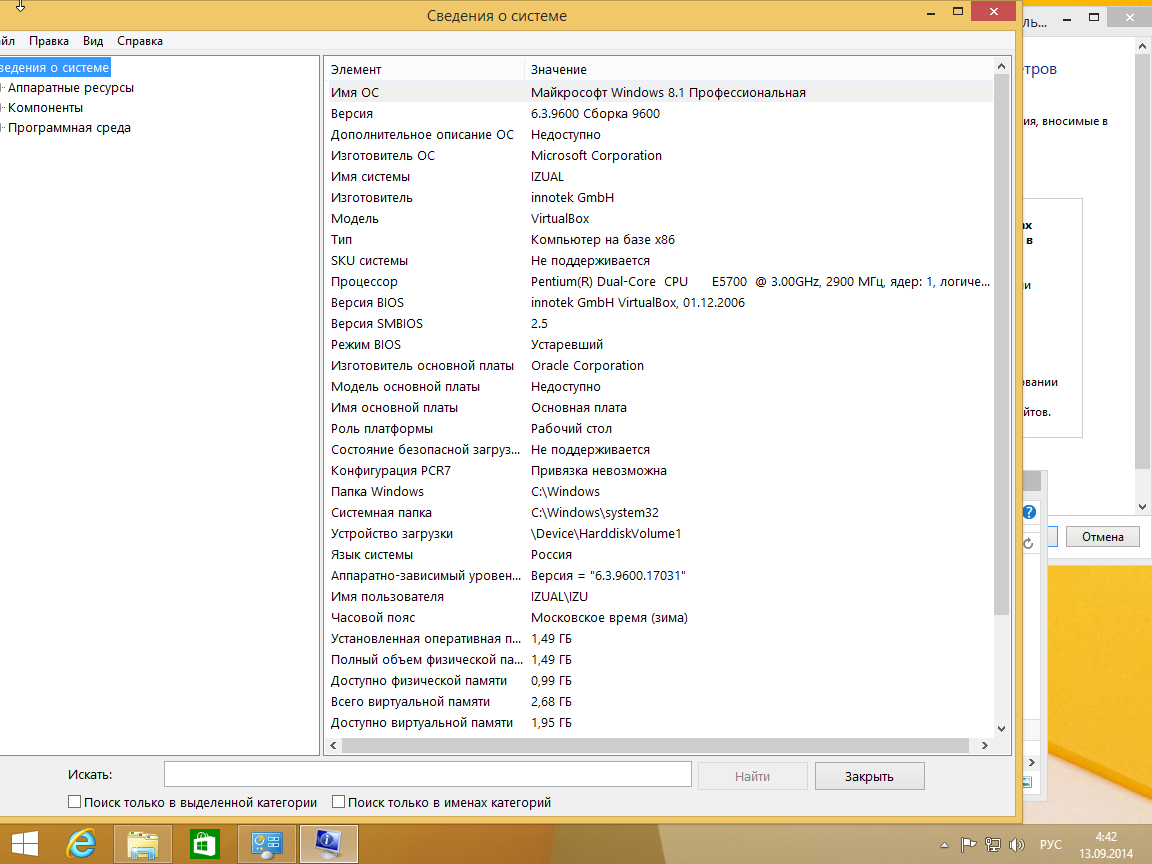1152x864 pixels.
Task: Select System Information taskbar icon
Action: click(x=328, y=843)
